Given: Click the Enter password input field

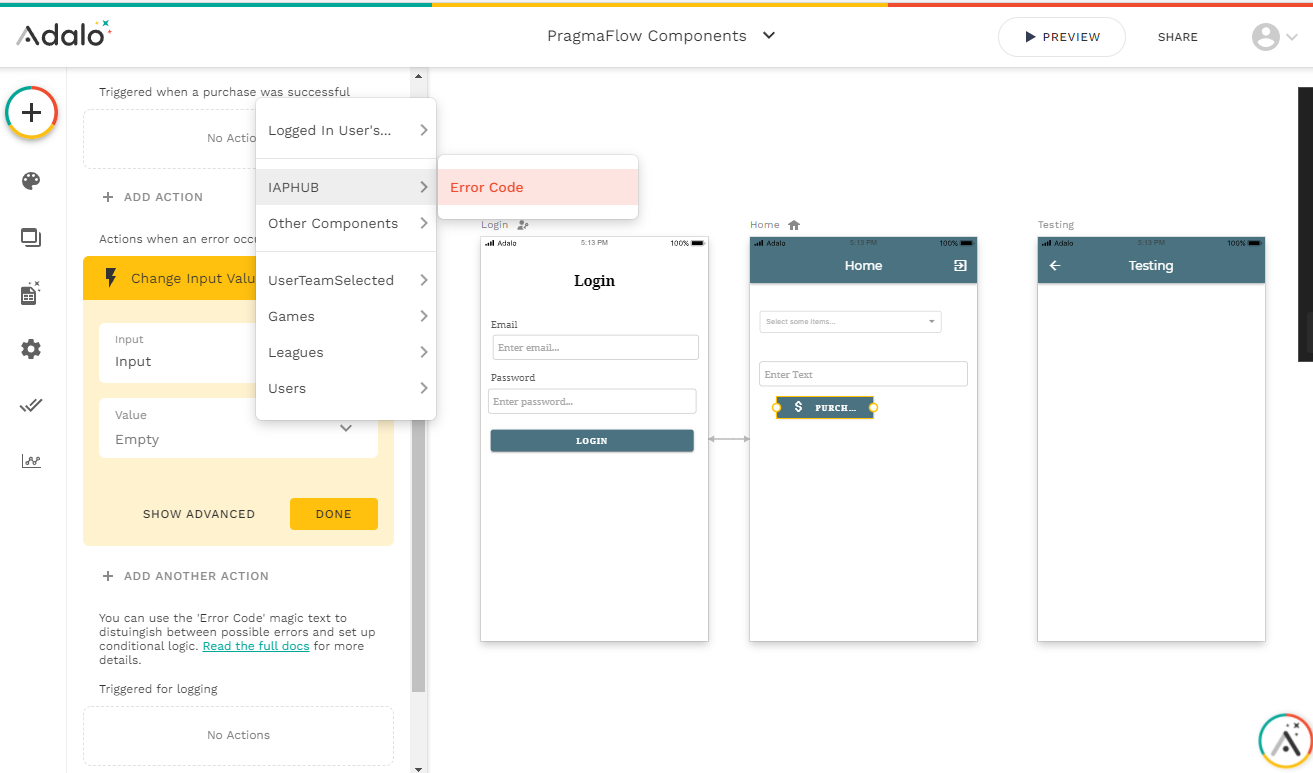Looking at the screenshot, I should 592,401.
